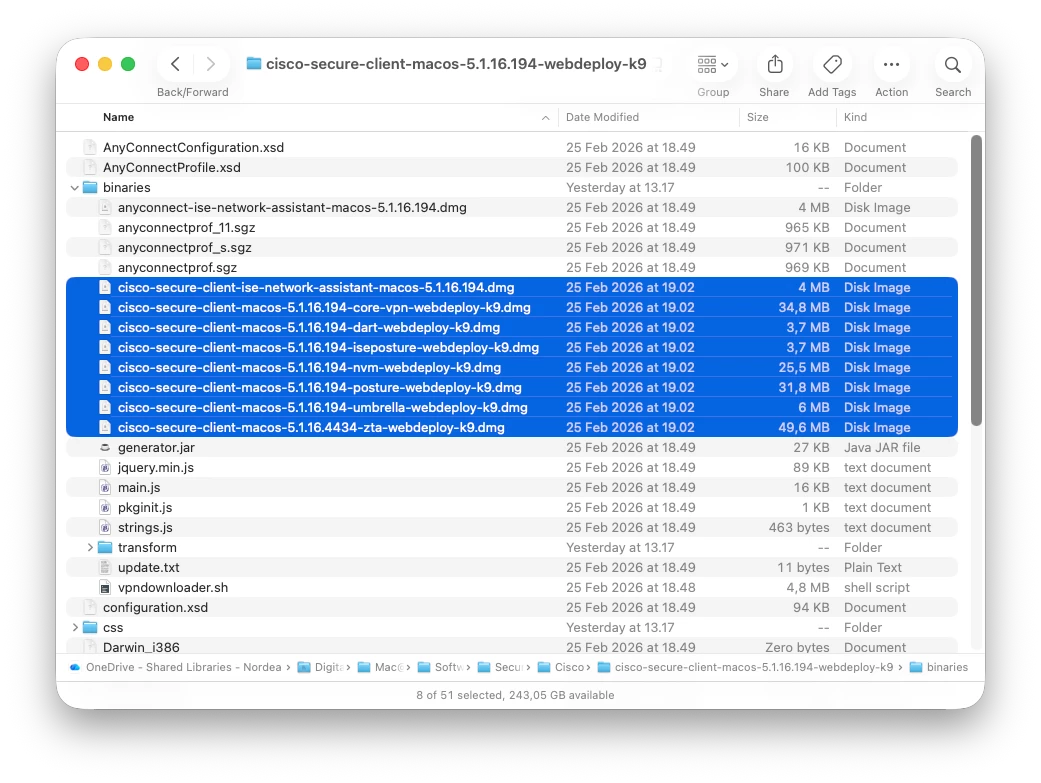Screen dimensions: 1041x783
Task: Click the vpndownloader.sh script icon
Action: (x=105, y=588)
